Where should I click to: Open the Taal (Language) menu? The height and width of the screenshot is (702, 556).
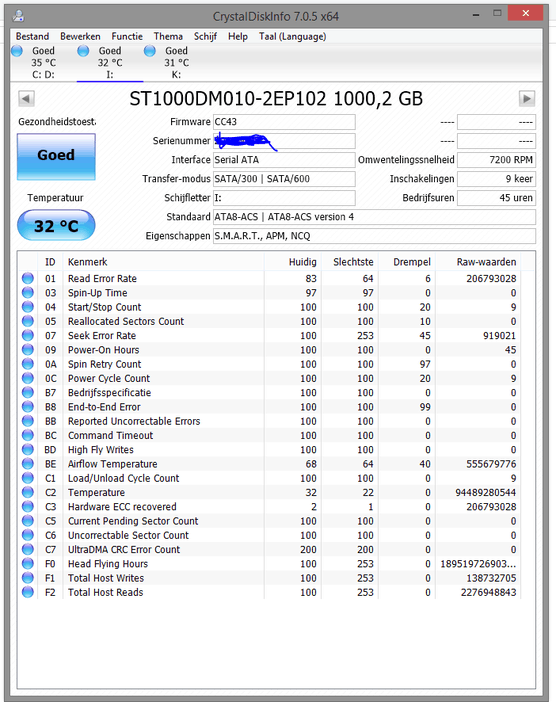tap(292, 37)
